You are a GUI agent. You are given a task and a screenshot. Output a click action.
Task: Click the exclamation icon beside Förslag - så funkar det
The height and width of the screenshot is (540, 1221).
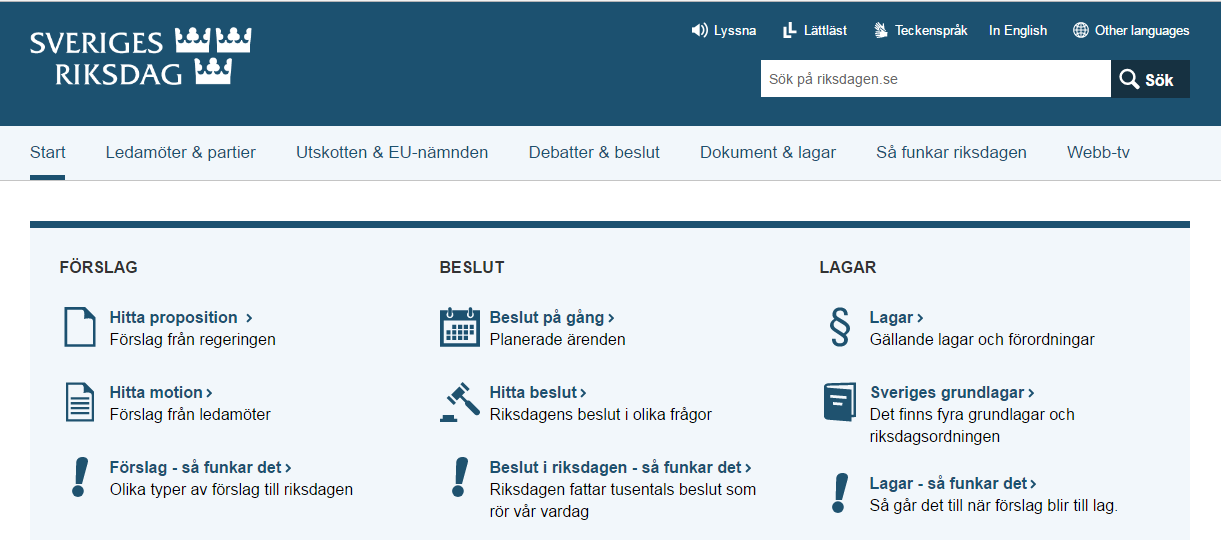[80, 477]
